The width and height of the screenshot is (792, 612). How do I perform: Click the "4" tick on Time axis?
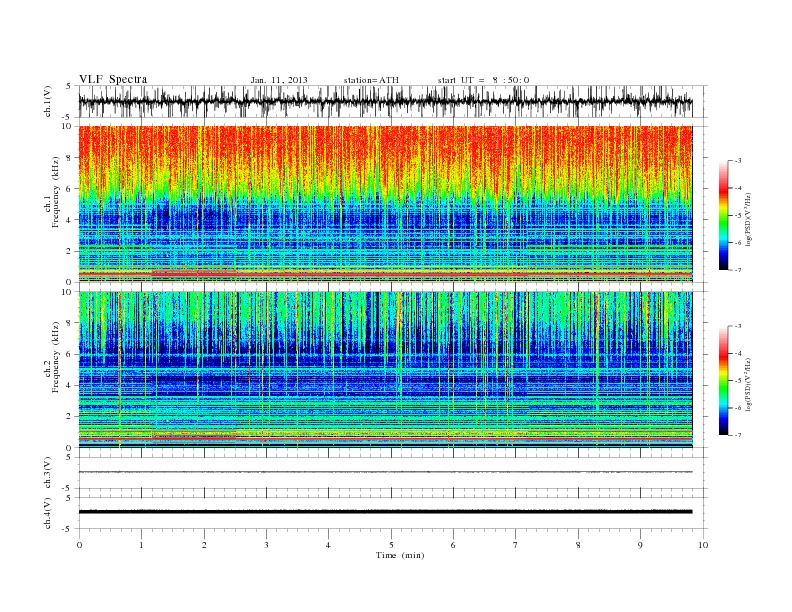(x=328, y=545)
